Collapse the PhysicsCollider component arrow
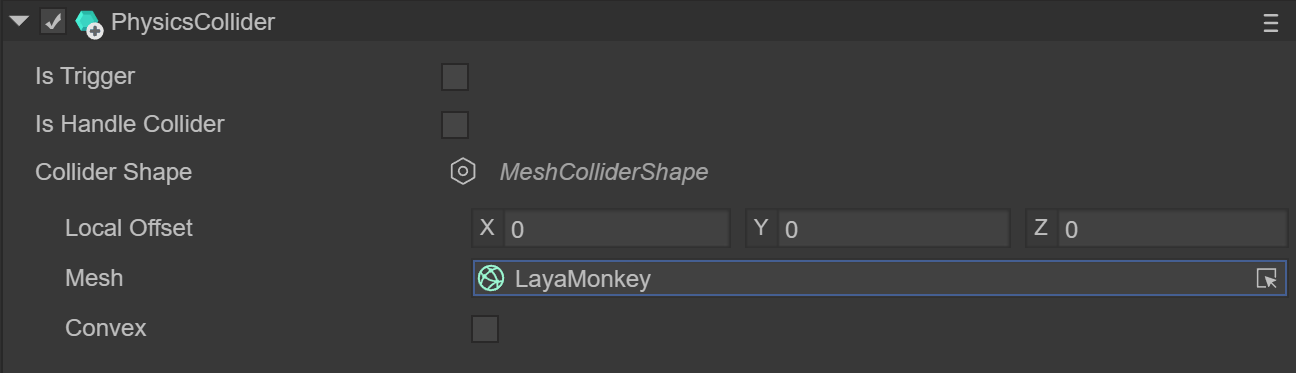1296x373 pixels. pos(19,21)
